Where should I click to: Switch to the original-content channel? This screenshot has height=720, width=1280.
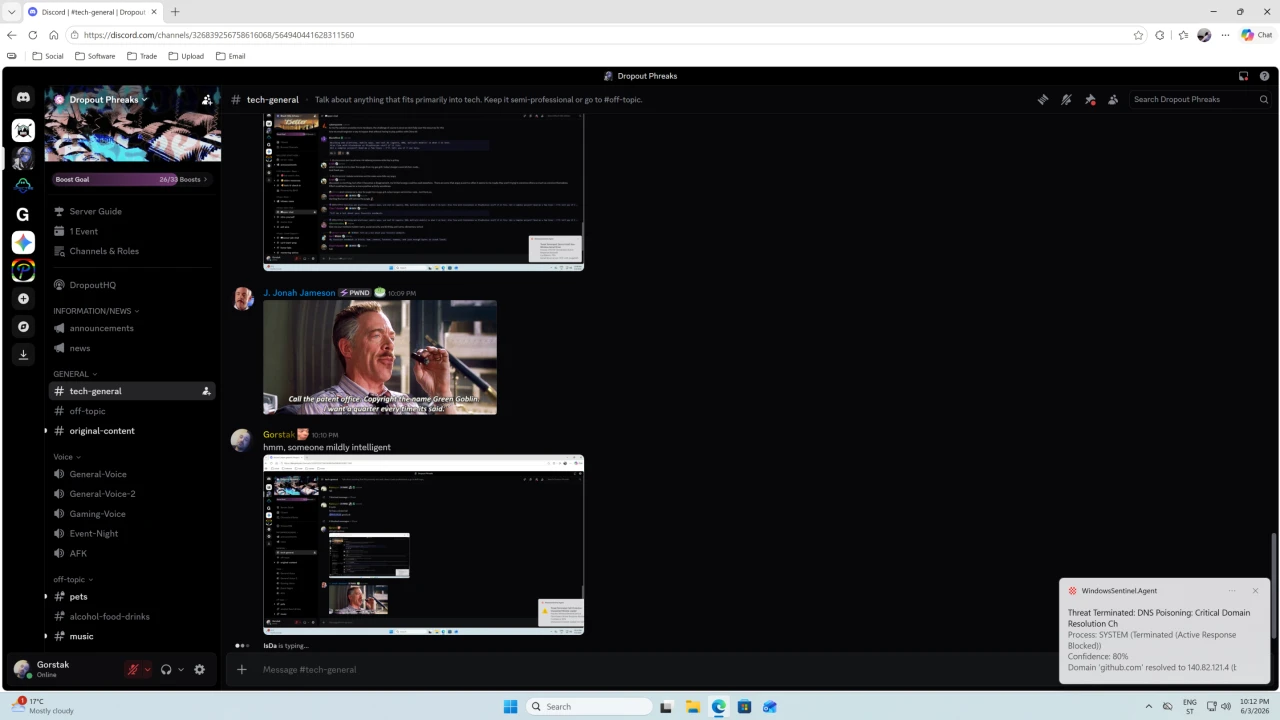click(132, 431)
